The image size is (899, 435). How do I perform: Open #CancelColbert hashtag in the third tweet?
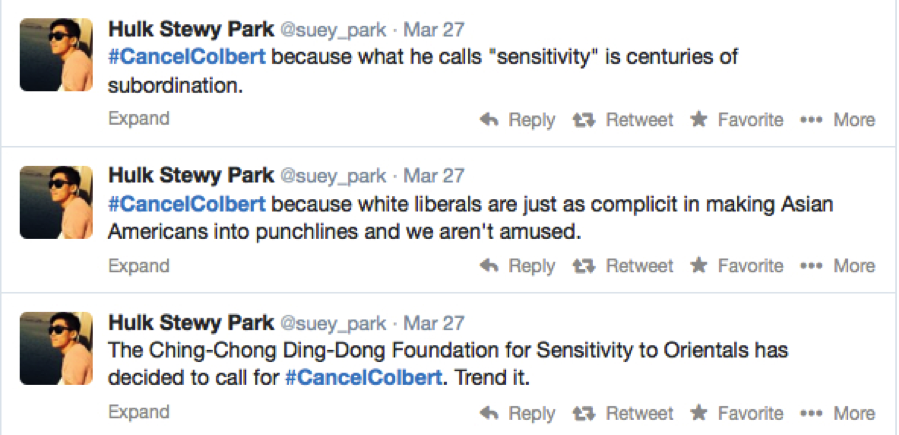pos(363,378)
